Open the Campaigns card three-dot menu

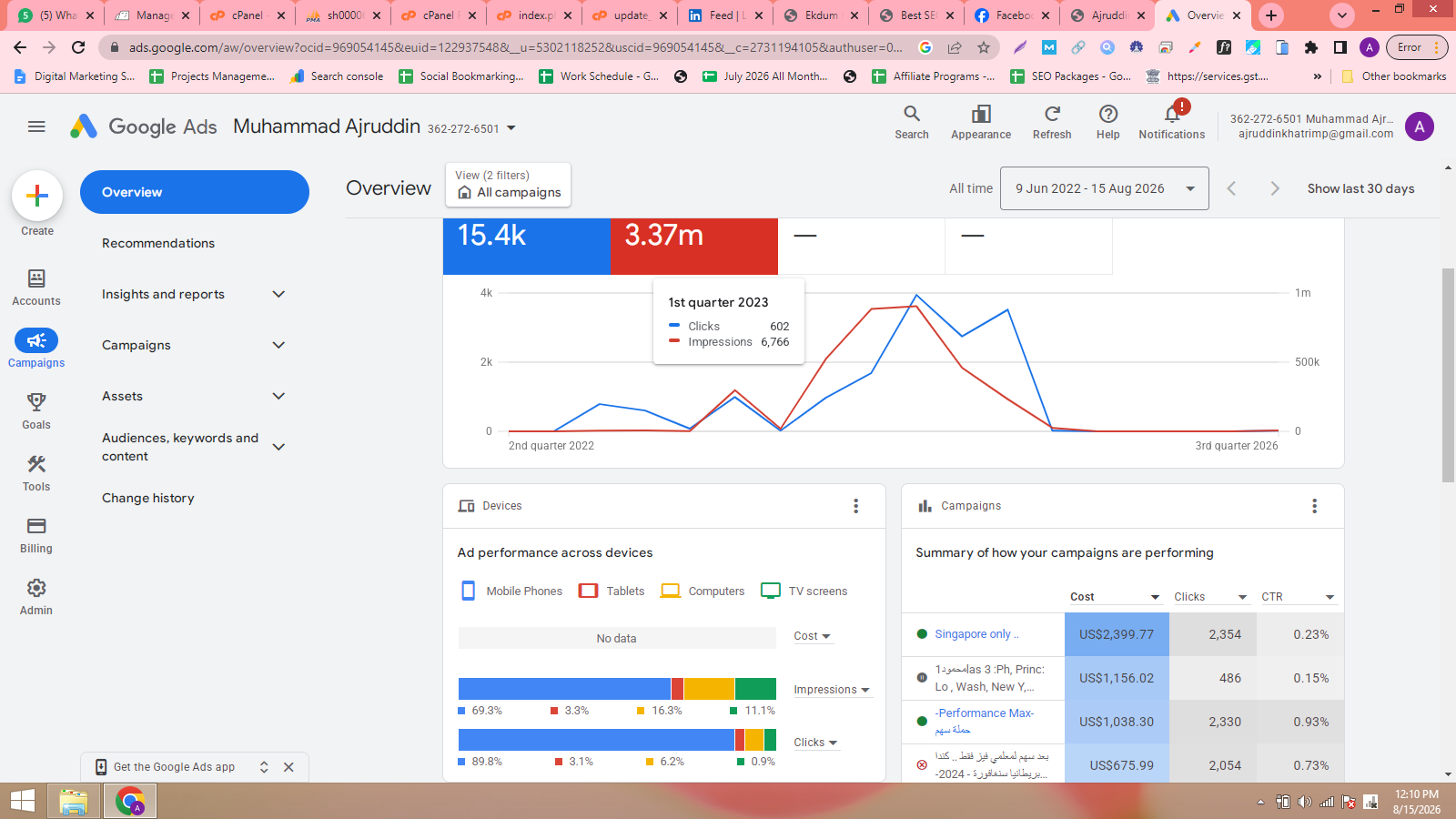pos(1314,506)
